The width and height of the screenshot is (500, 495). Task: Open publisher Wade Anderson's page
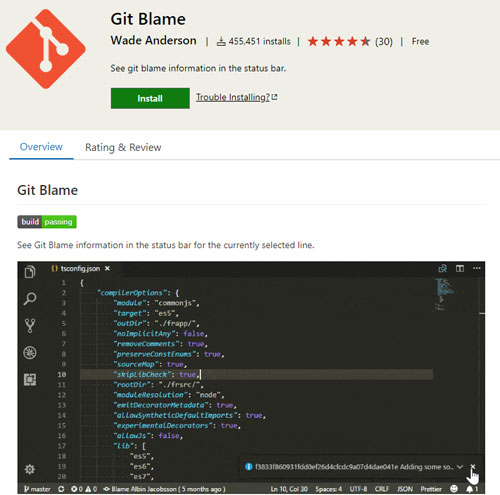pyautogui.click(x=153, y=40)
